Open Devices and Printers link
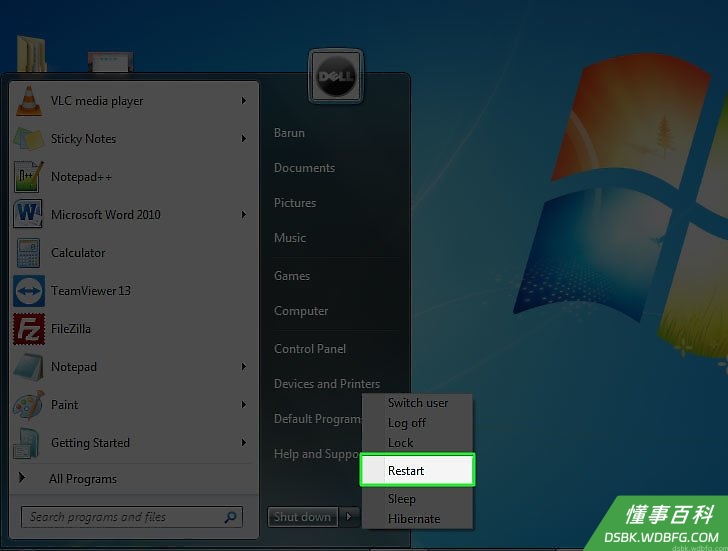Screen dimensions: 728x551 (x=327, y=384)
